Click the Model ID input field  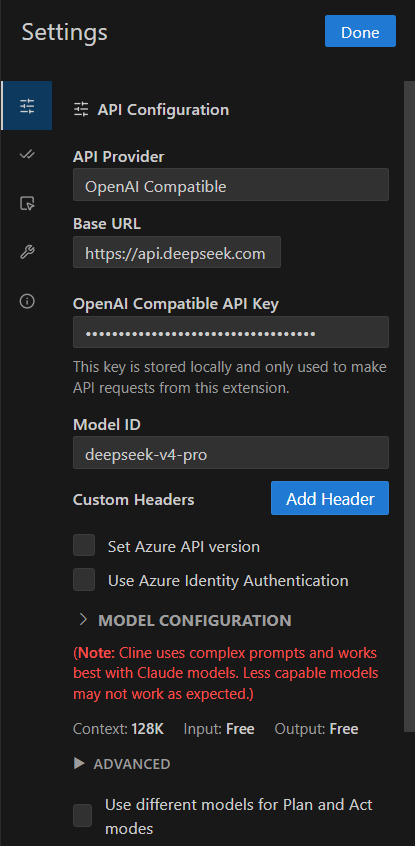[231, 453]
